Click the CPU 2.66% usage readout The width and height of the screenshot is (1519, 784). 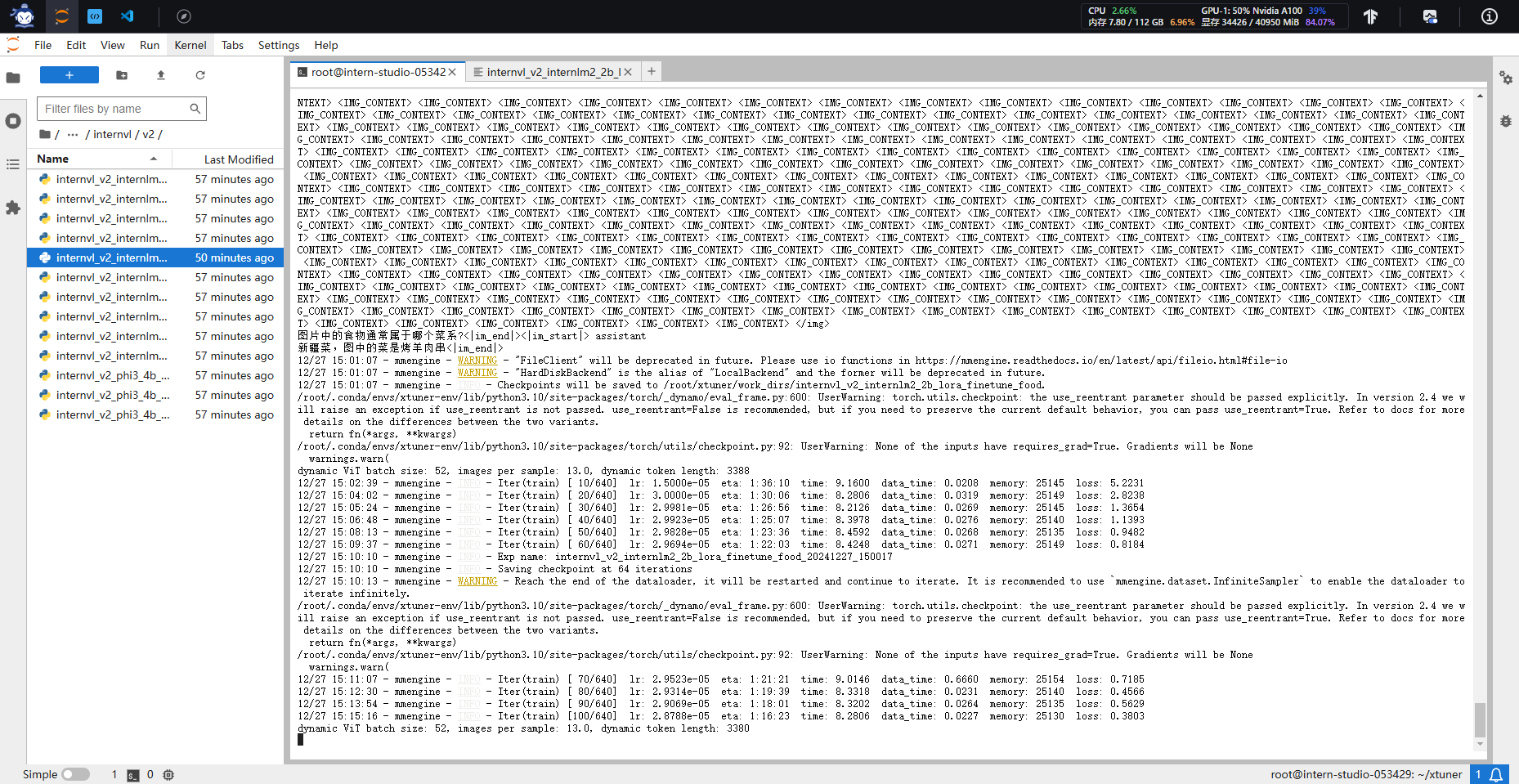pyautogui.click(x=1113, y=11)
